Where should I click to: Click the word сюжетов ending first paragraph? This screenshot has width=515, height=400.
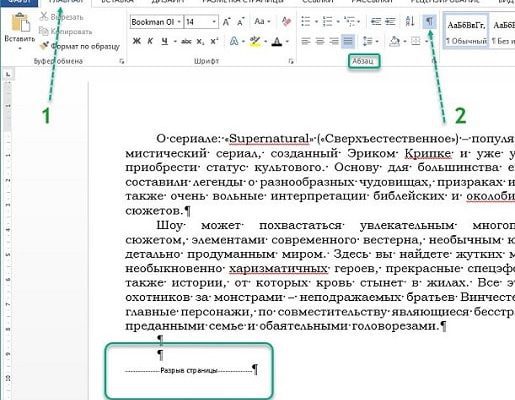(x=154, y=211)
